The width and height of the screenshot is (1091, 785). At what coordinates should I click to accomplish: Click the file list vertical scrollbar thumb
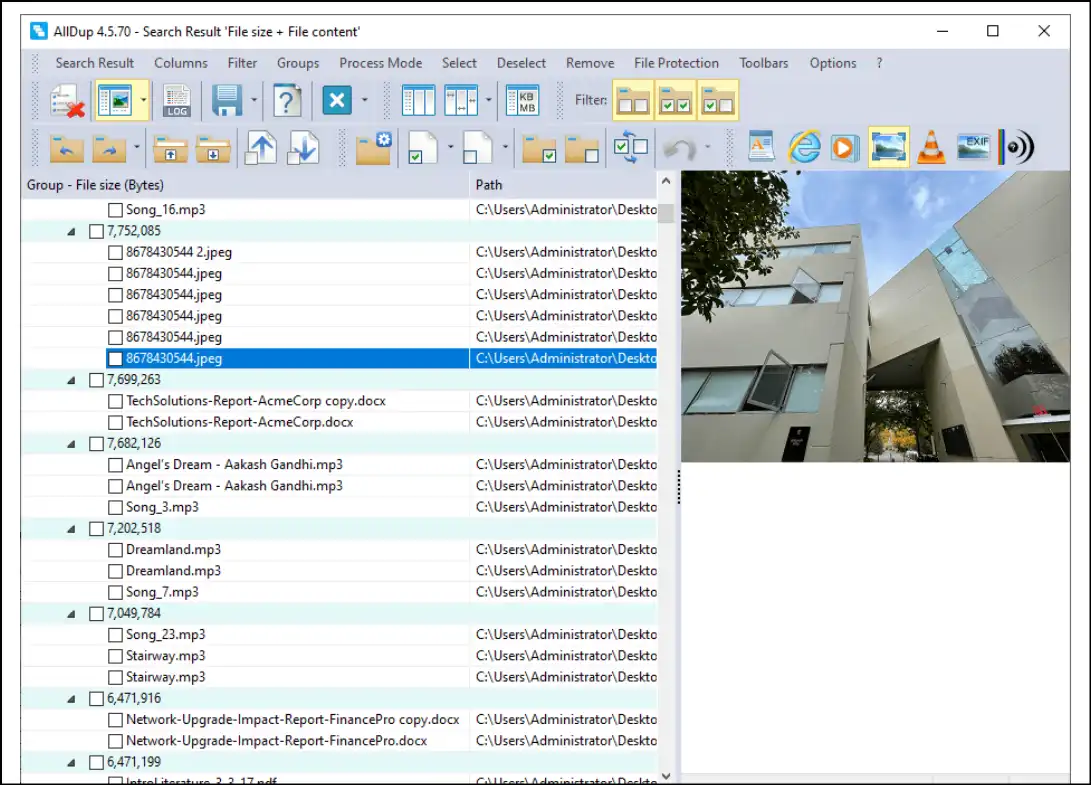666,213
